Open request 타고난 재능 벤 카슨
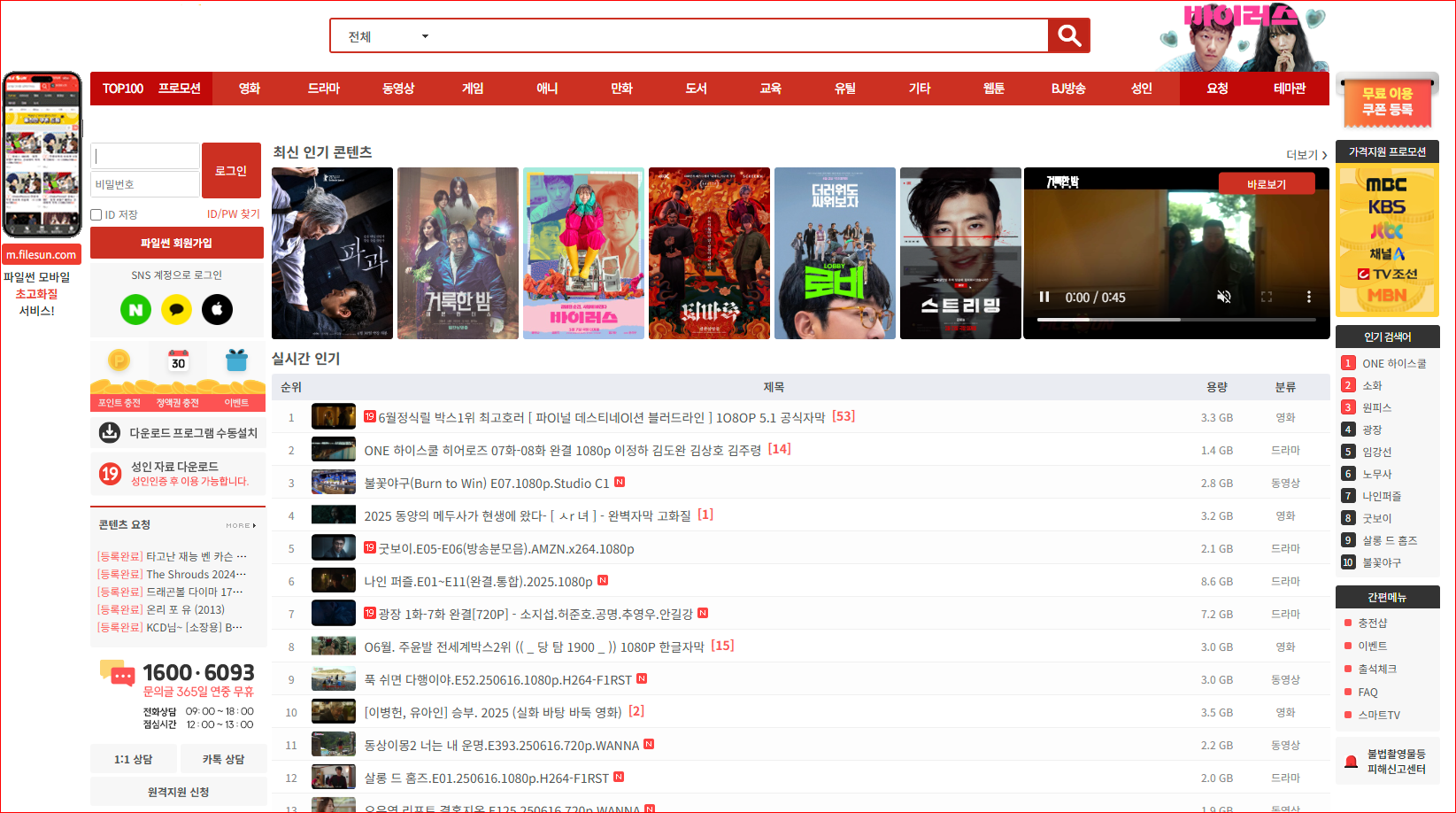The height and width of the screenshot is (813, 1456). pyautogui.click(x=196, y=556)
